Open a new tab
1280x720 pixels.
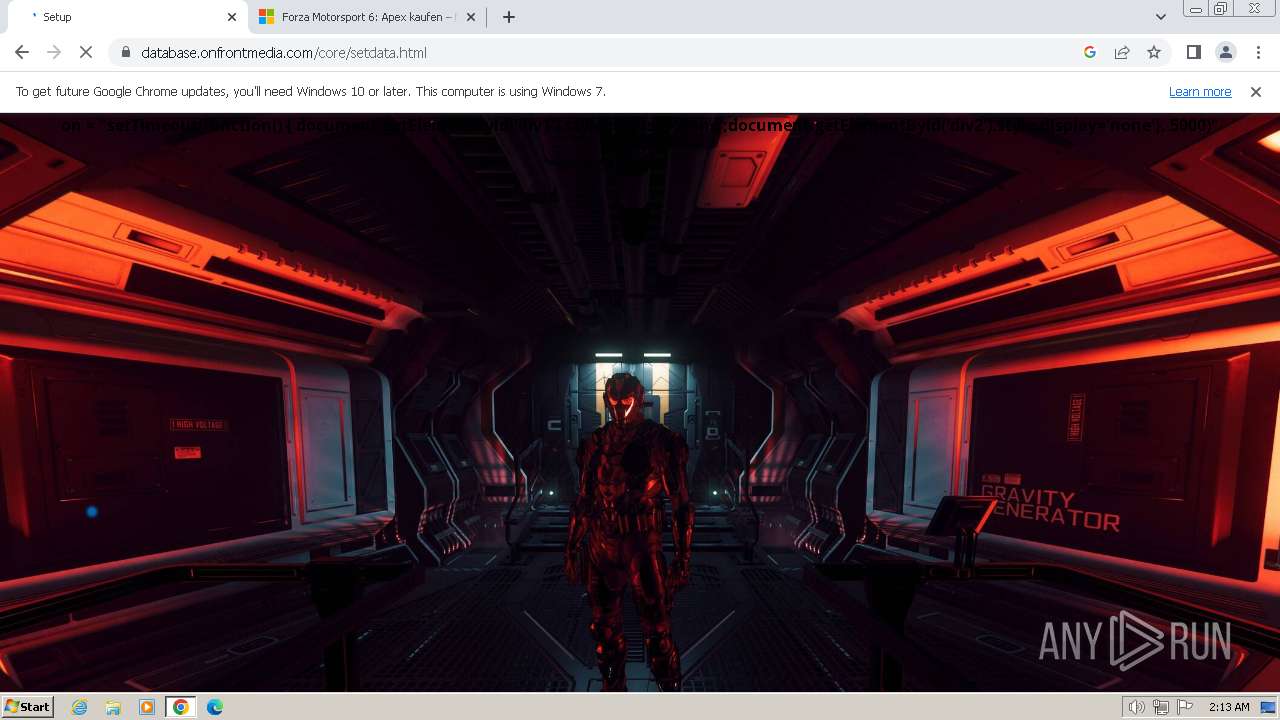pos(508,17)
